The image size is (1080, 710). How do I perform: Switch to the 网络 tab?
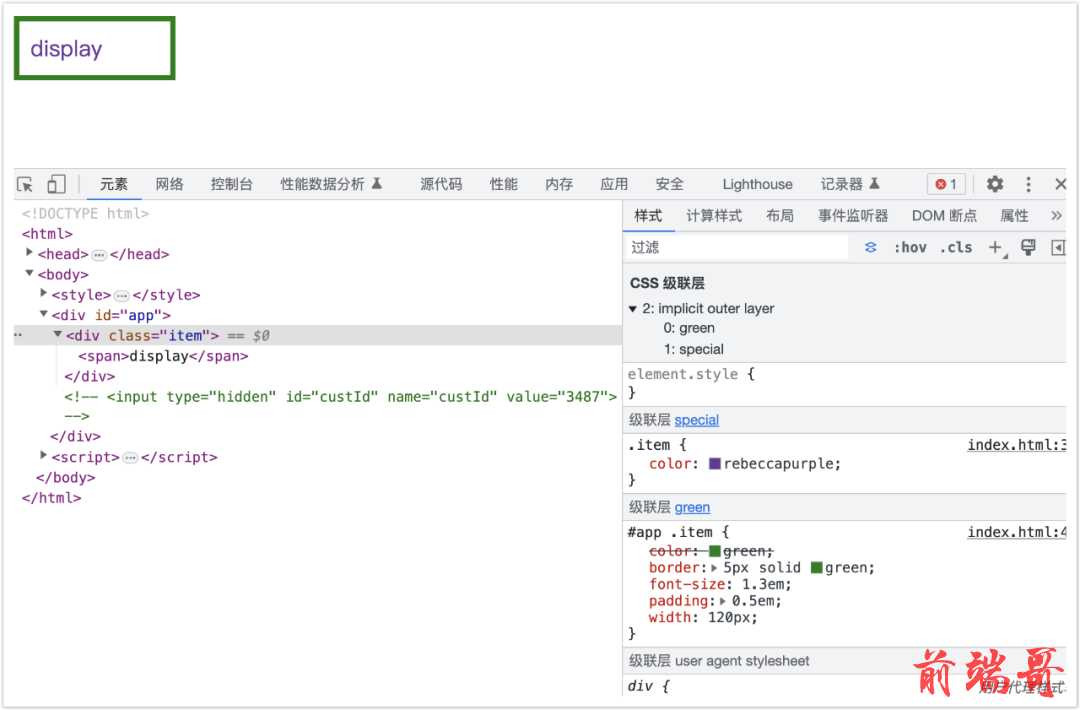pyautogui.click(x=169, y=184)
